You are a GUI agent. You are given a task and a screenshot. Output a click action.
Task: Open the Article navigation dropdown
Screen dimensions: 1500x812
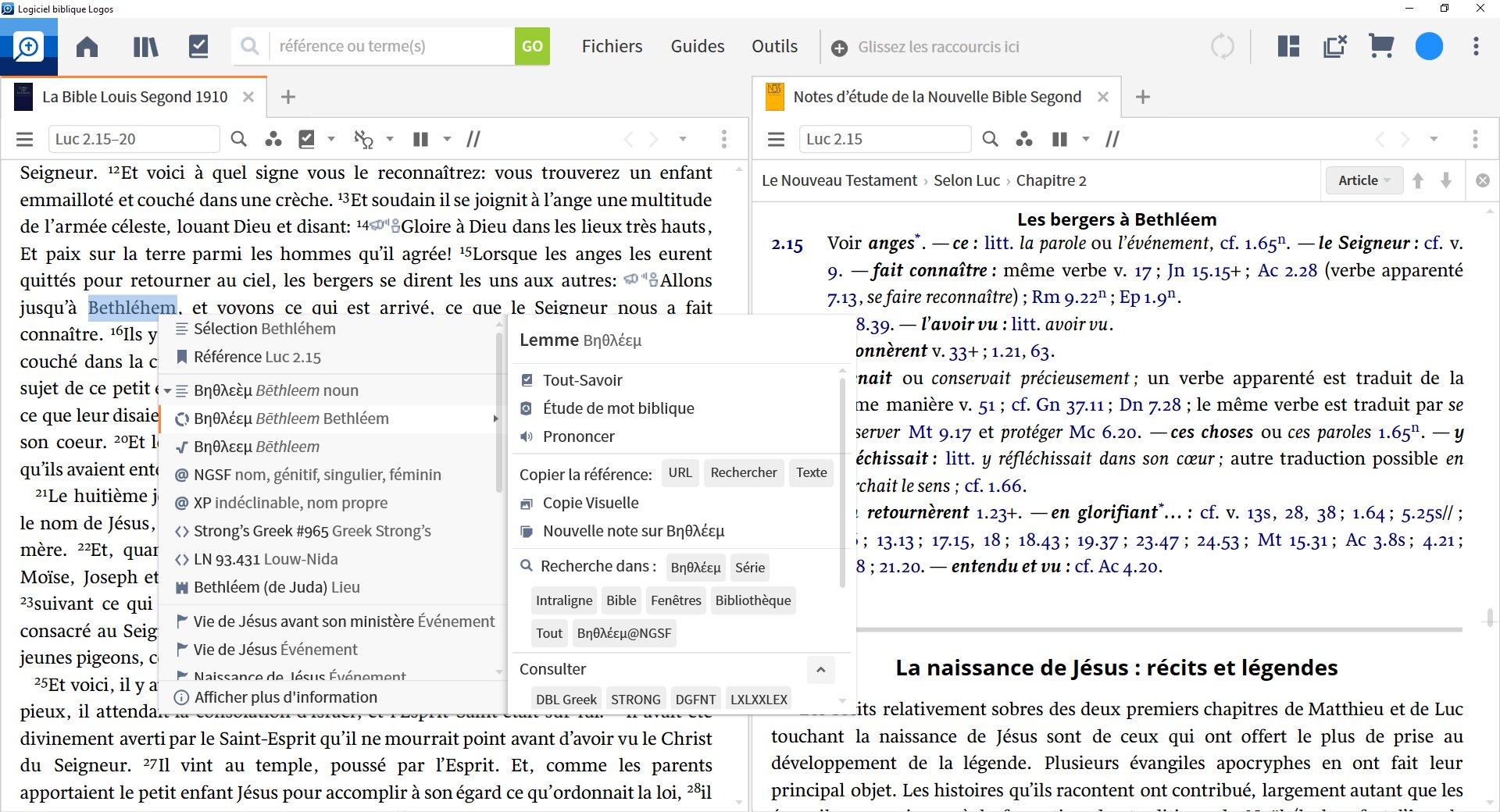coord(1365,180)
